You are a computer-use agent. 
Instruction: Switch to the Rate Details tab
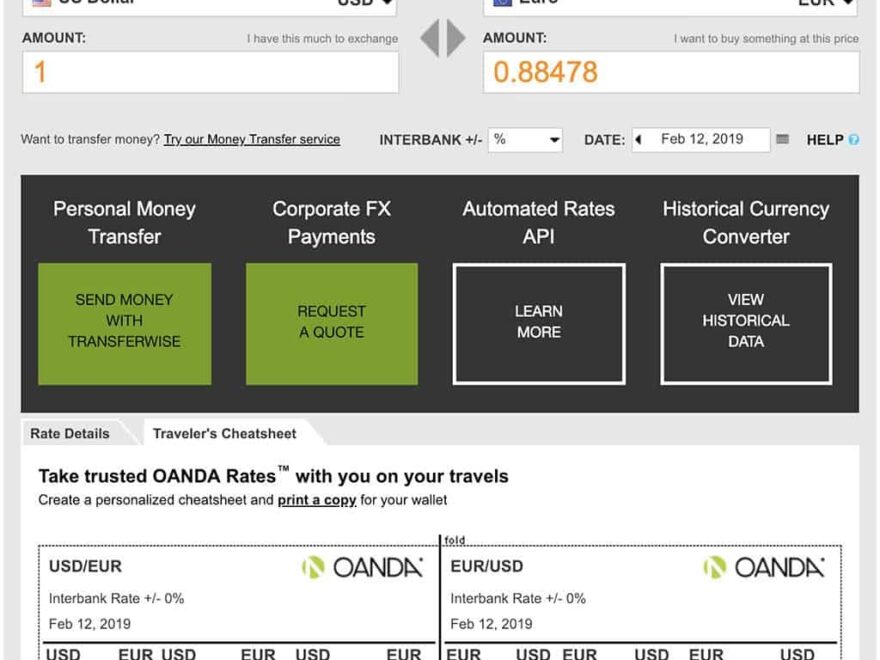(x=70, y=434)
